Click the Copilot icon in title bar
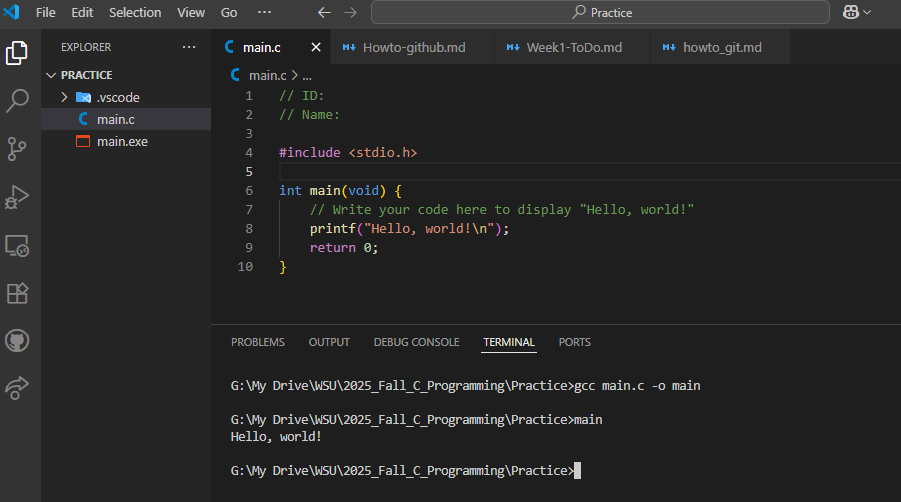 coord(850,12)
